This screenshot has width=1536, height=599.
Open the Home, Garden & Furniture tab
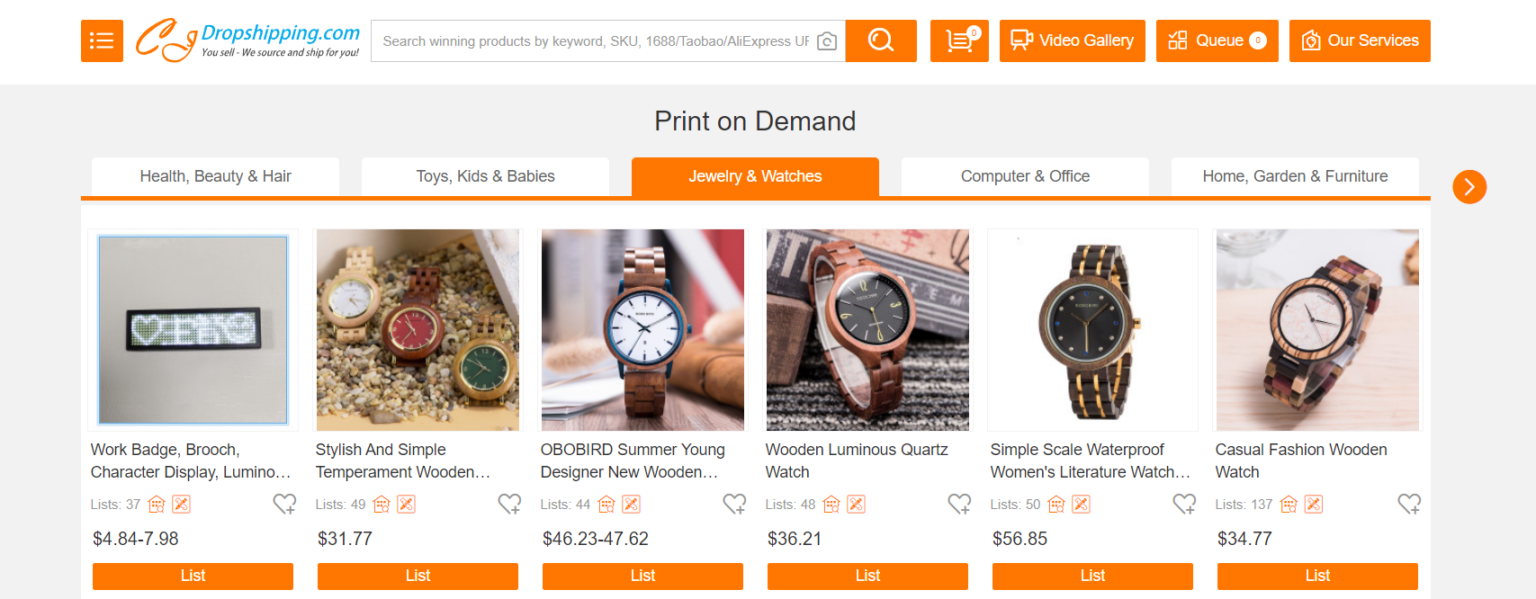[x=1295, y=176]
